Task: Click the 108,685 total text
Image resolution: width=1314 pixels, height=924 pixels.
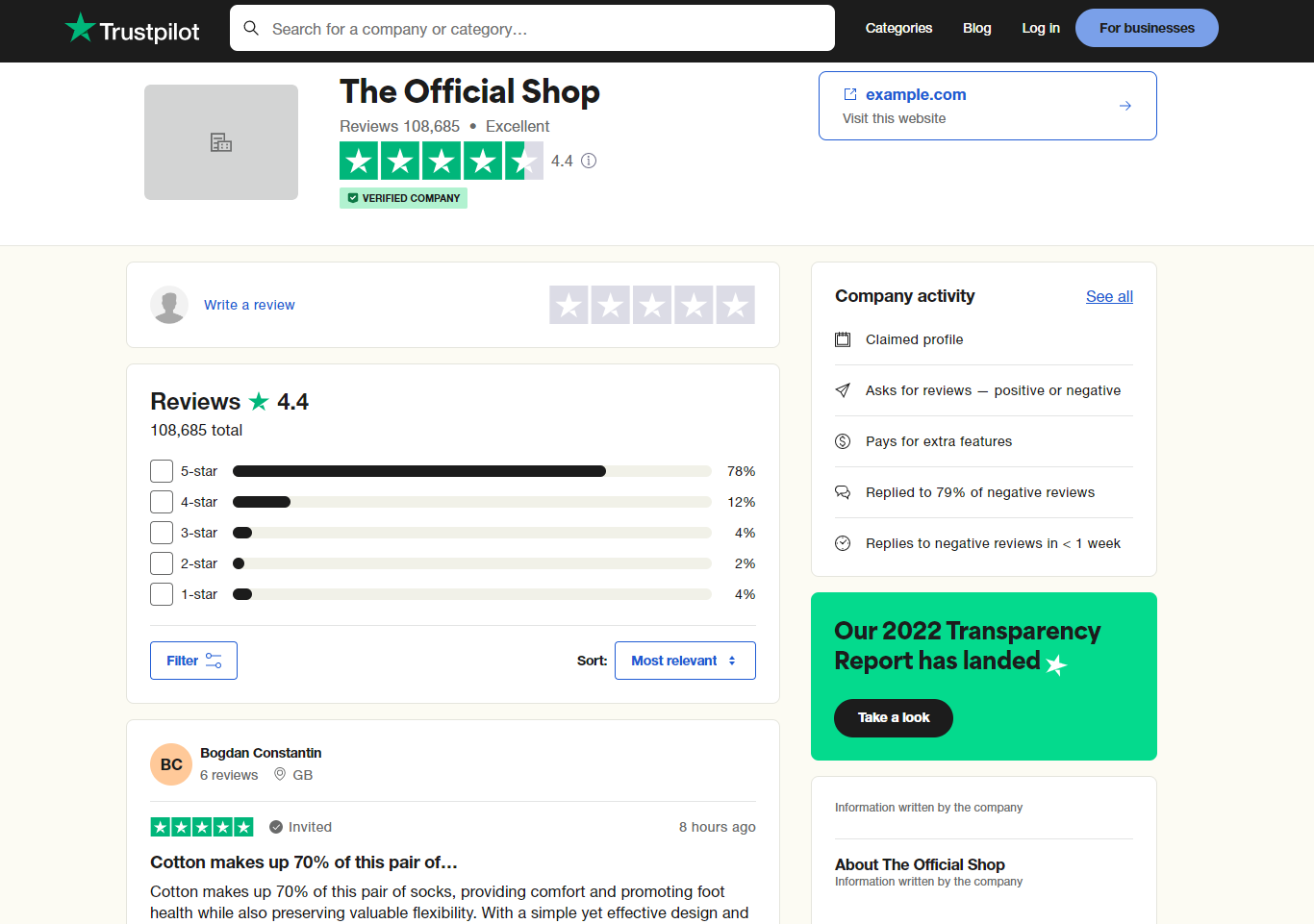Action: click(196, 430)
